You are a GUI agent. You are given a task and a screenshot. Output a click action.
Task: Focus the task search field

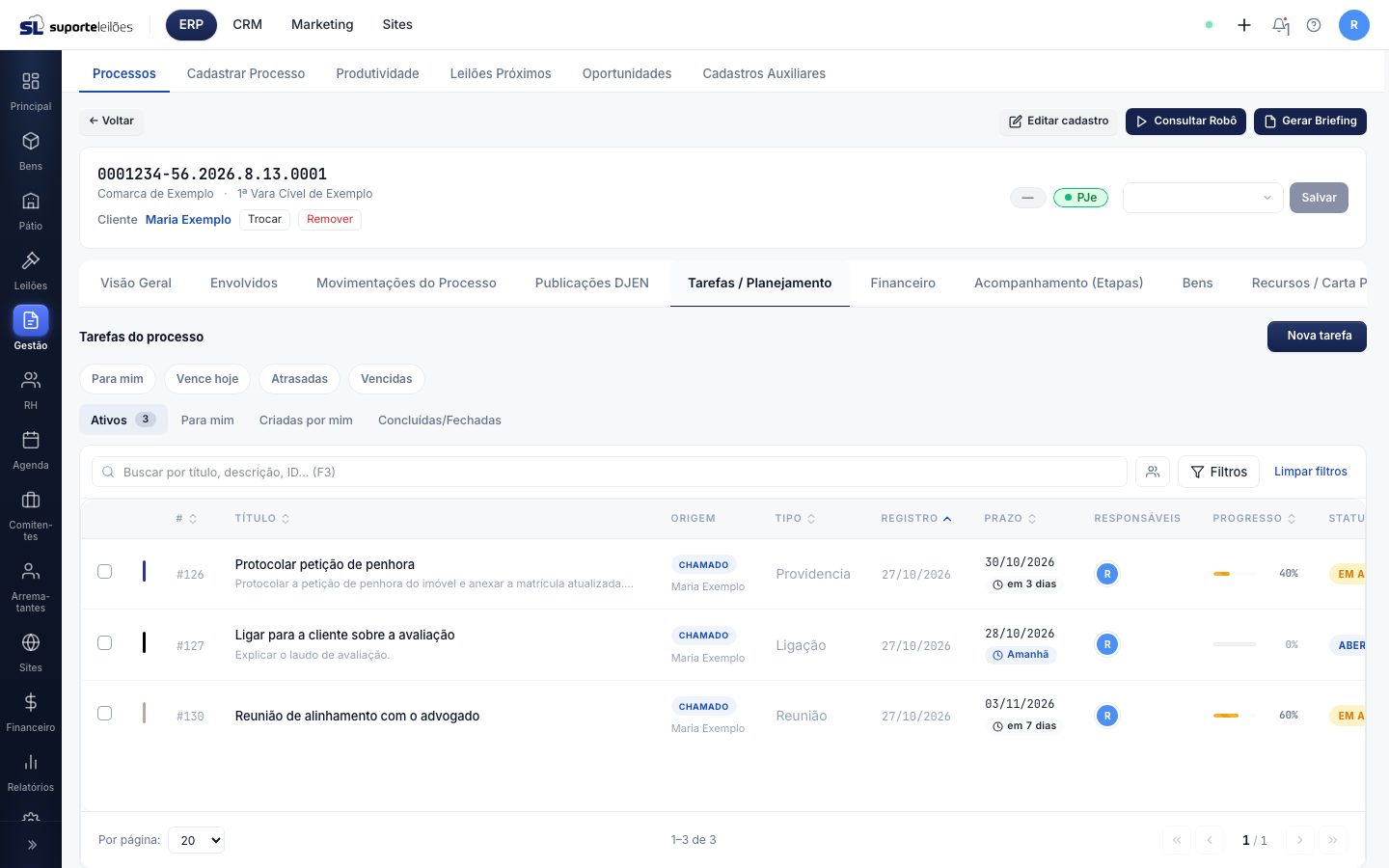point(610,472)
